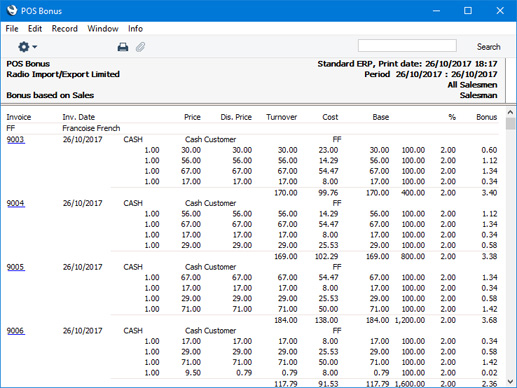This screenshot has width=517, height=388.
Task: Open the gear operations menu
Action: pos(27,47)
